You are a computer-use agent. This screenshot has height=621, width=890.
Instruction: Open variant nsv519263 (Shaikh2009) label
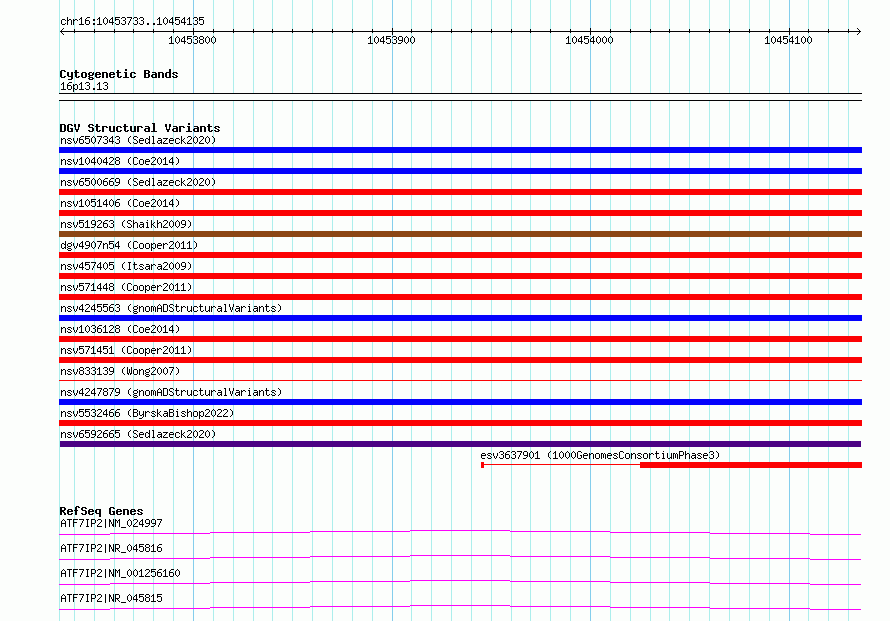(x=126, y=224)
